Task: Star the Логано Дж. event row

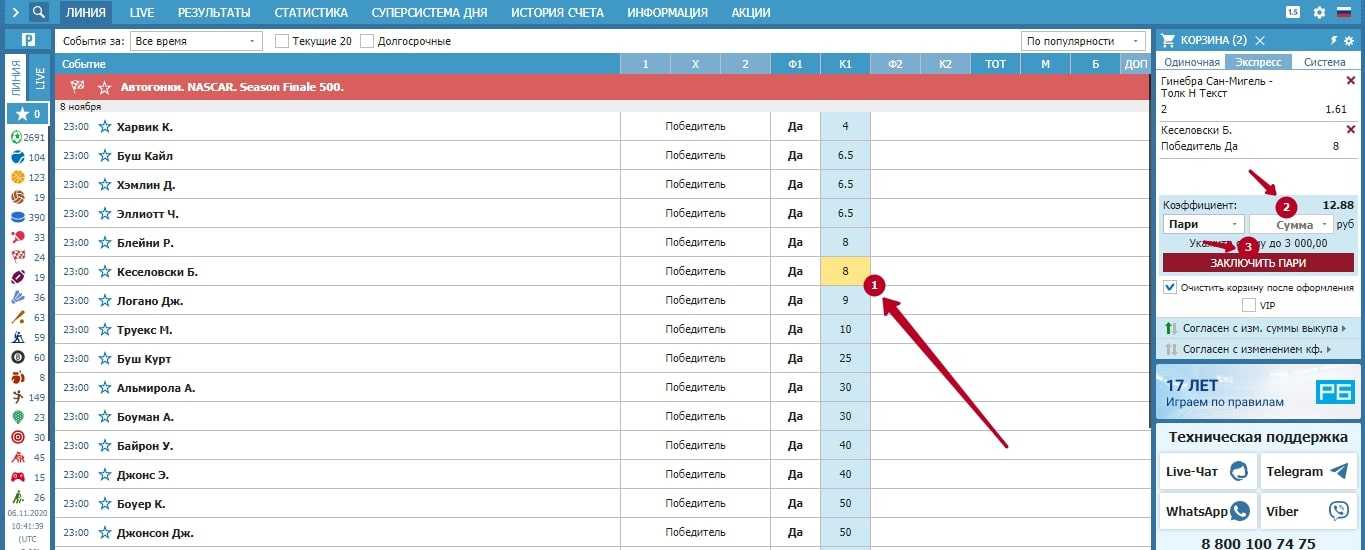Action: click(104, 301)
